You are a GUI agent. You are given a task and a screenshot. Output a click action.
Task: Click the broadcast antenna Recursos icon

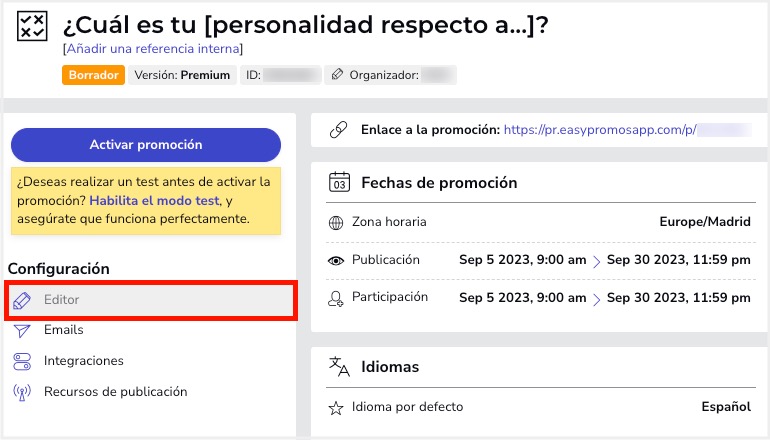tap(22, 392)
